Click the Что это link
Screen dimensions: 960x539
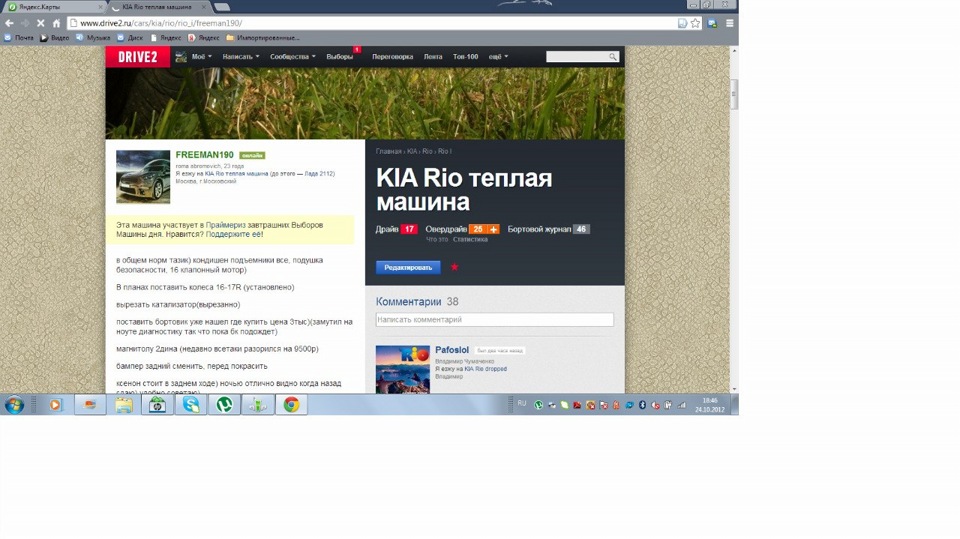coord(437,239)
